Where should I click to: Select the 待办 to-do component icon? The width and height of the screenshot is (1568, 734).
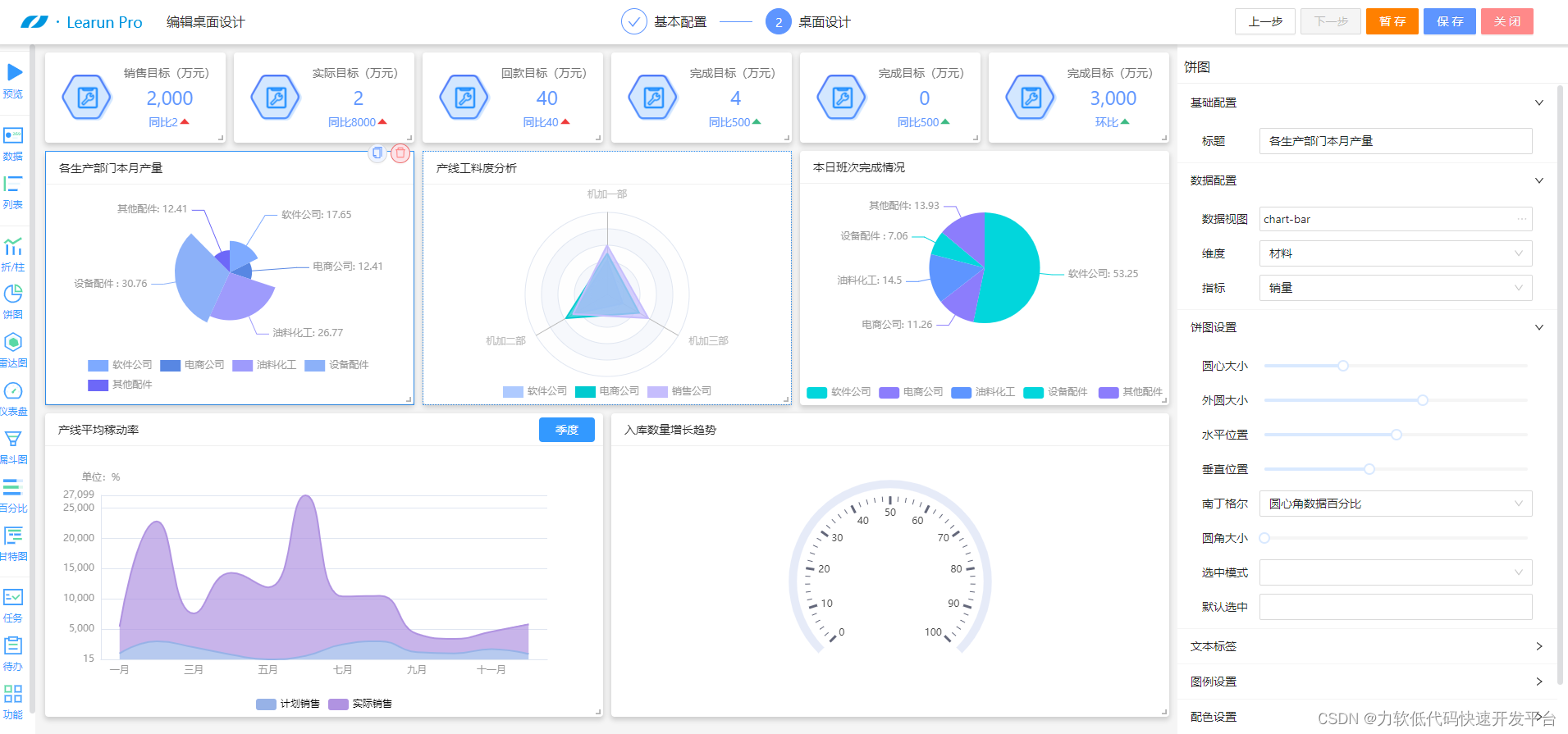click(13, 645)
